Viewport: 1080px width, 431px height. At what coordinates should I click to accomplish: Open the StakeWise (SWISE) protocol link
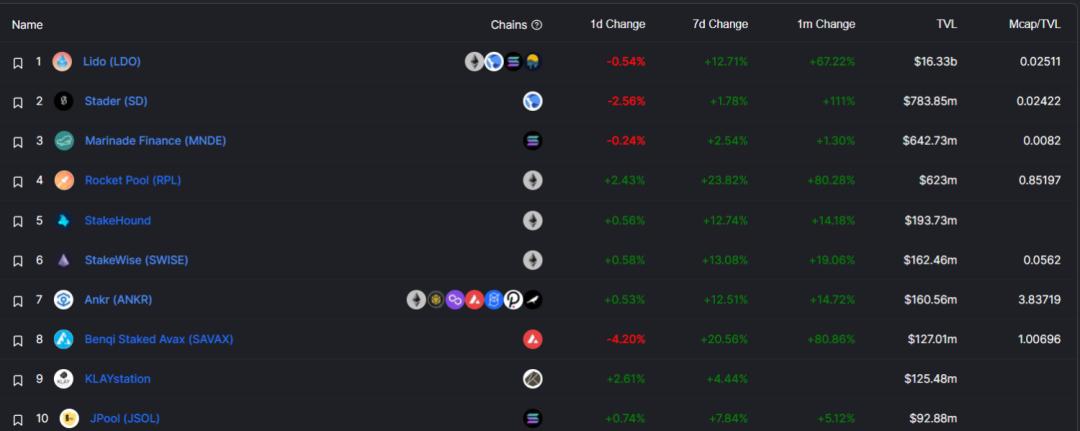[x=136, y=260]
